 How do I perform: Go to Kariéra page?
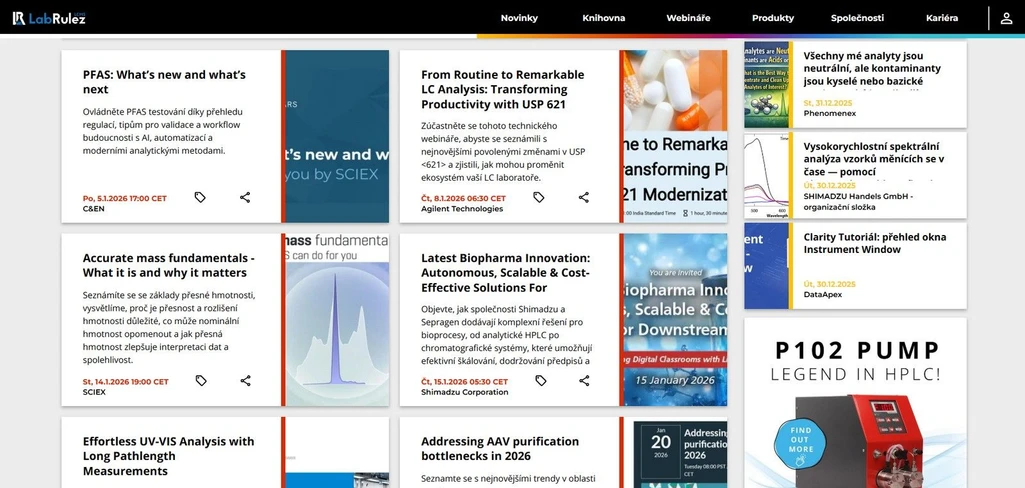click(x=942, y=18)
